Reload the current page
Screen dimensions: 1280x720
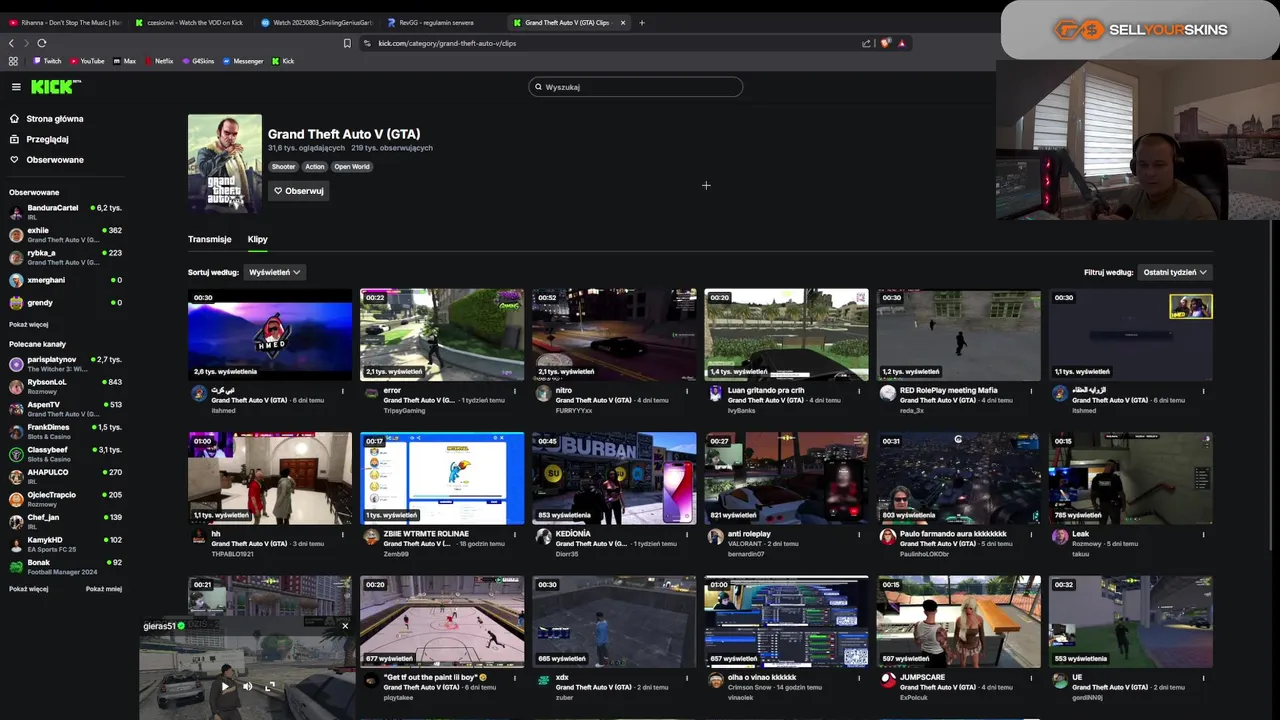(x=42, y=43)
